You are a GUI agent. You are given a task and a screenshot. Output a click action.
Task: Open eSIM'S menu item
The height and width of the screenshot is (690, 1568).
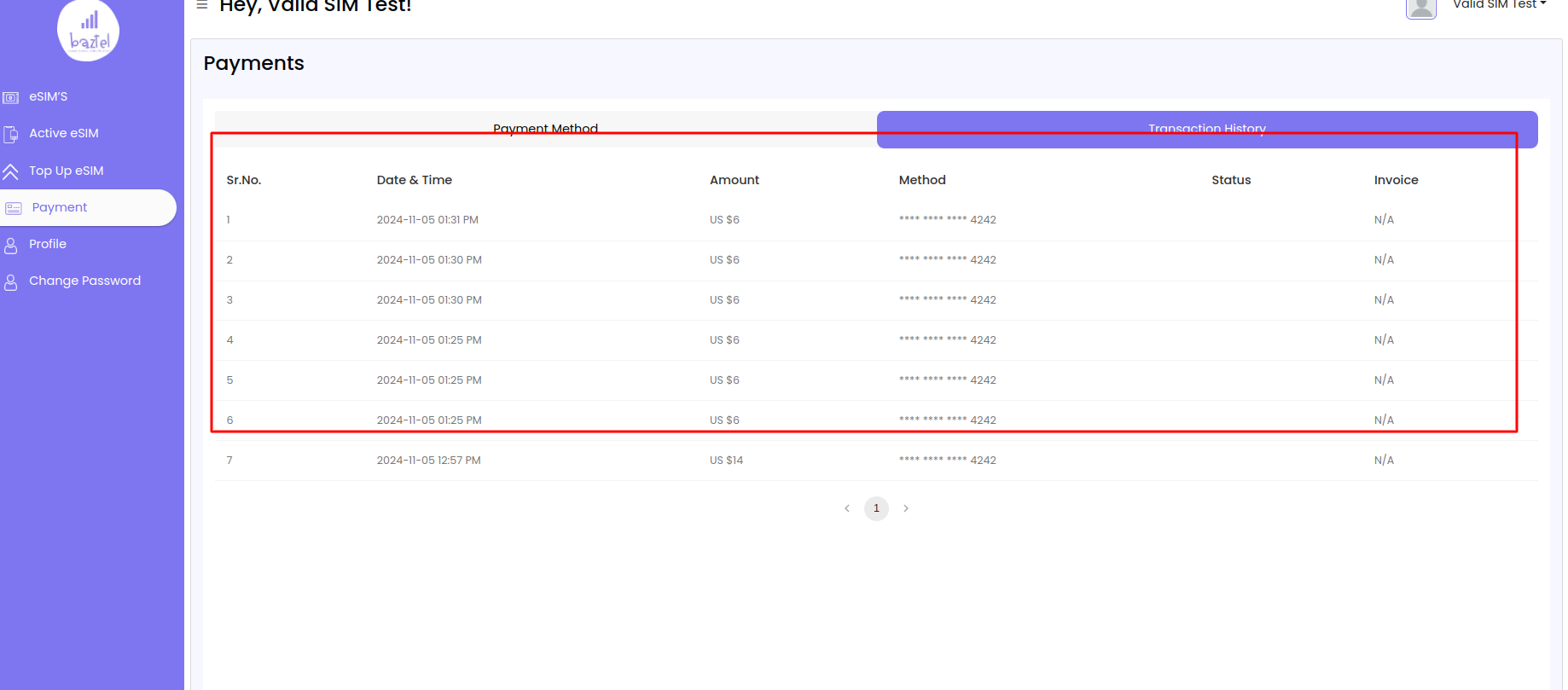click(x=49, y=96)
